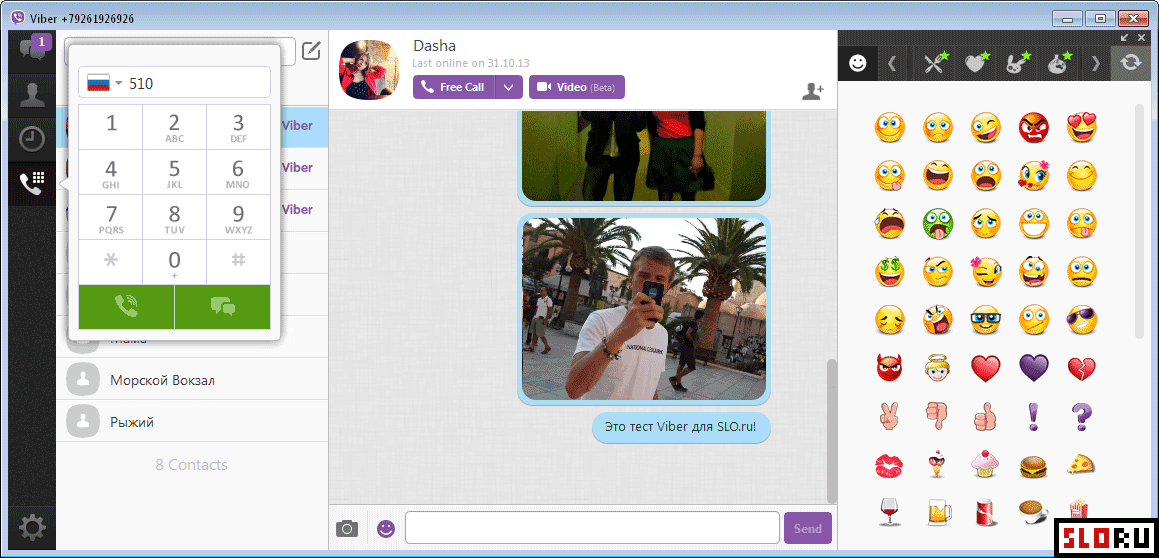
Task: Toggle the emoticon panel smiley button
Action: point(386,528)
